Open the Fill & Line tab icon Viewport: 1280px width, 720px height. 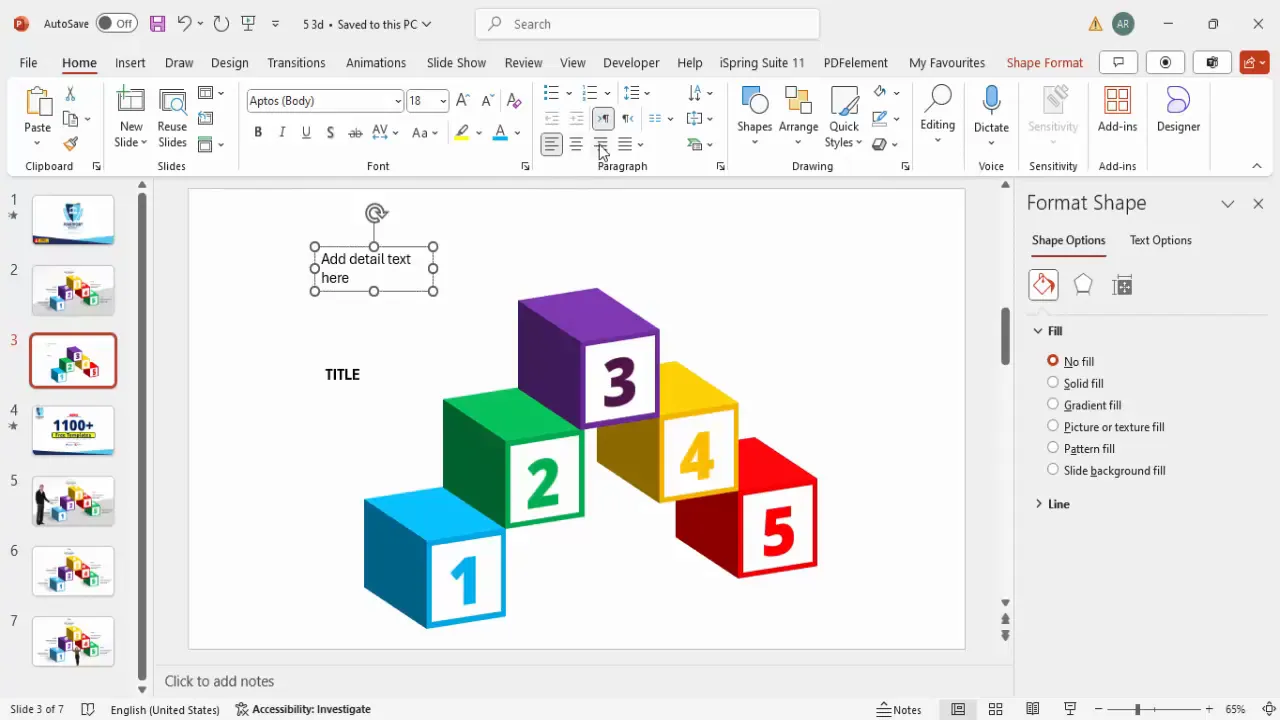(x=1043, y=285)
